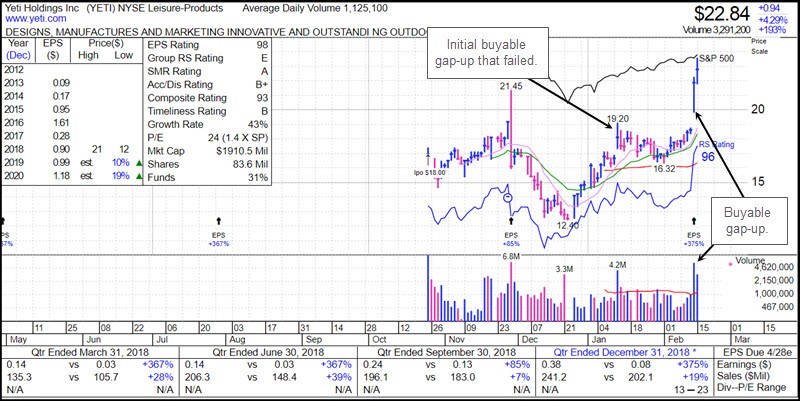Click the 2016 EPS value 1.61

tap(61, 122)
